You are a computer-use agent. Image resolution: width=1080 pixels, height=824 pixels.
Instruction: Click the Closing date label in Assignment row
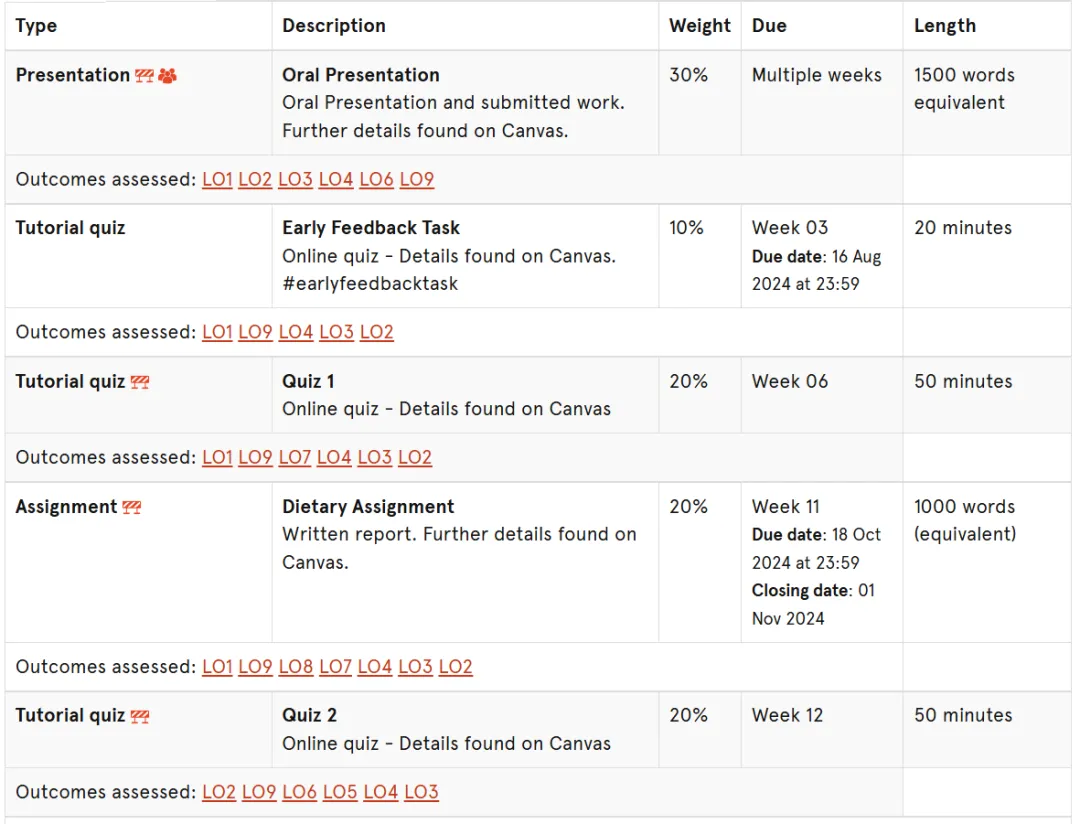[800, 591]
